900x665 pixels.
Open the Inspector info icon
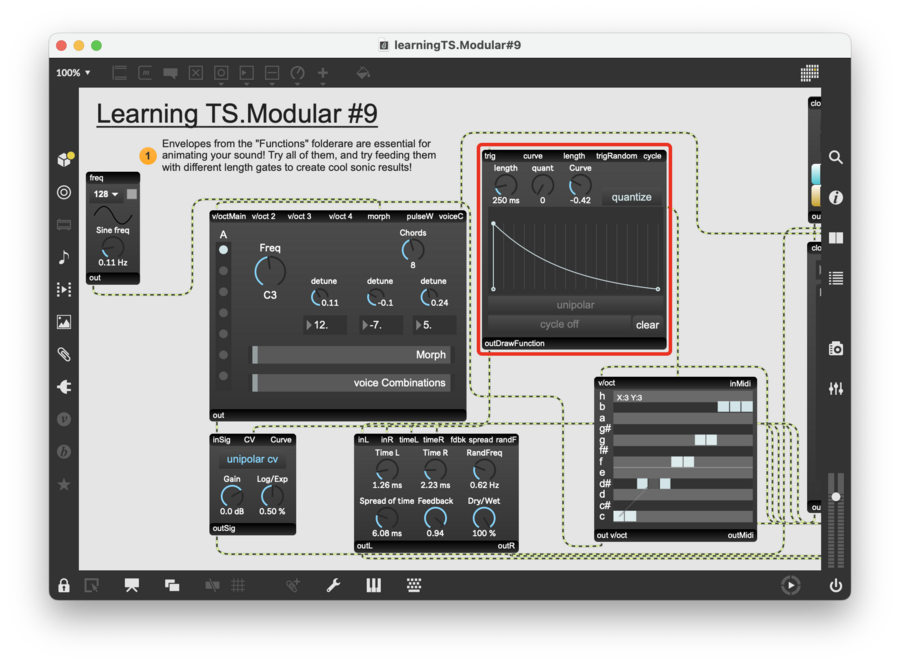click(836, 198)
